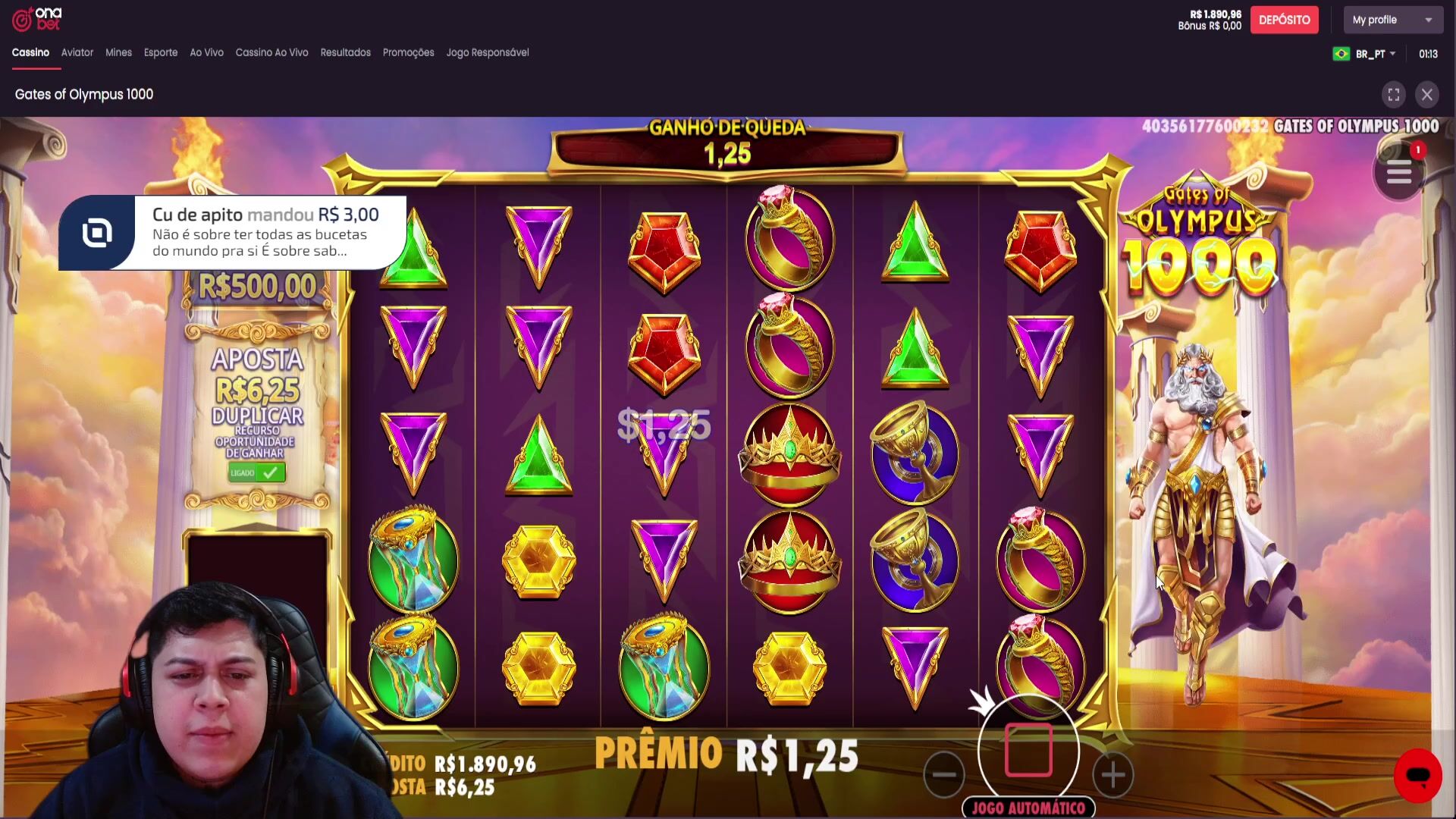Open the game hamburger menu icon
The height and width of the screenshot is (819, 1456).
[x=1398, y=174]
